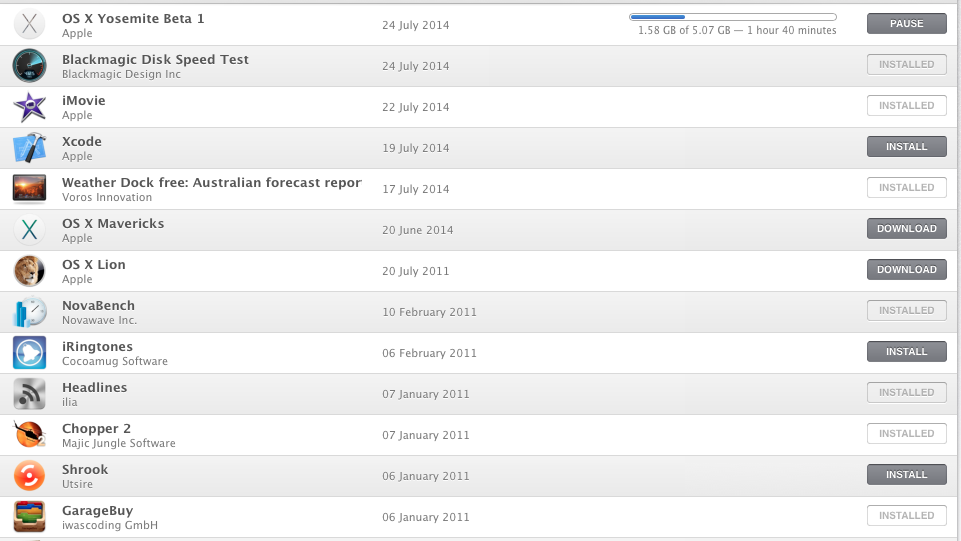This screenshot has height=541, width=961.
Task: Click the Headlines RSS icon
Action: pyautogui.click(x=29, y=393)
